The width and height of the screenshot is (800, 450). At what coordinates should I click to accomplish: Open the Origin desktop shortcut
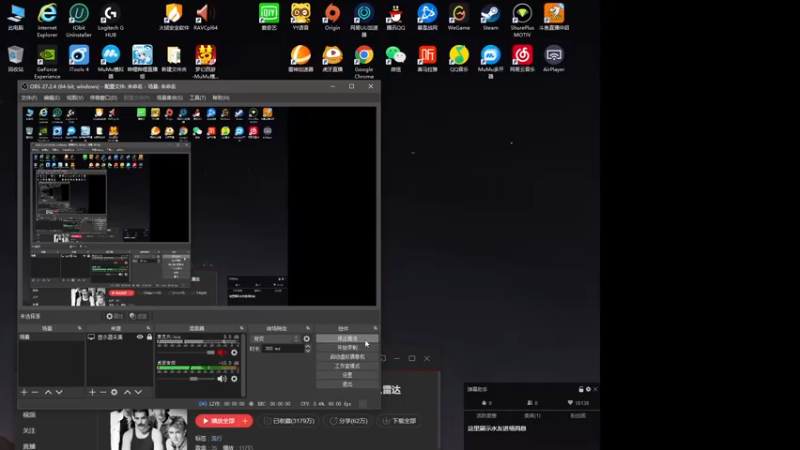coord(332,17)
